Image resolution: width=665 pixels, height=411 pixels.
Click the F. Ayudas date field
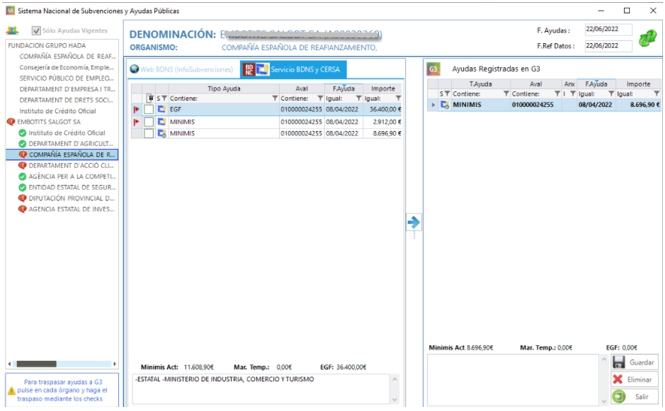608,29
